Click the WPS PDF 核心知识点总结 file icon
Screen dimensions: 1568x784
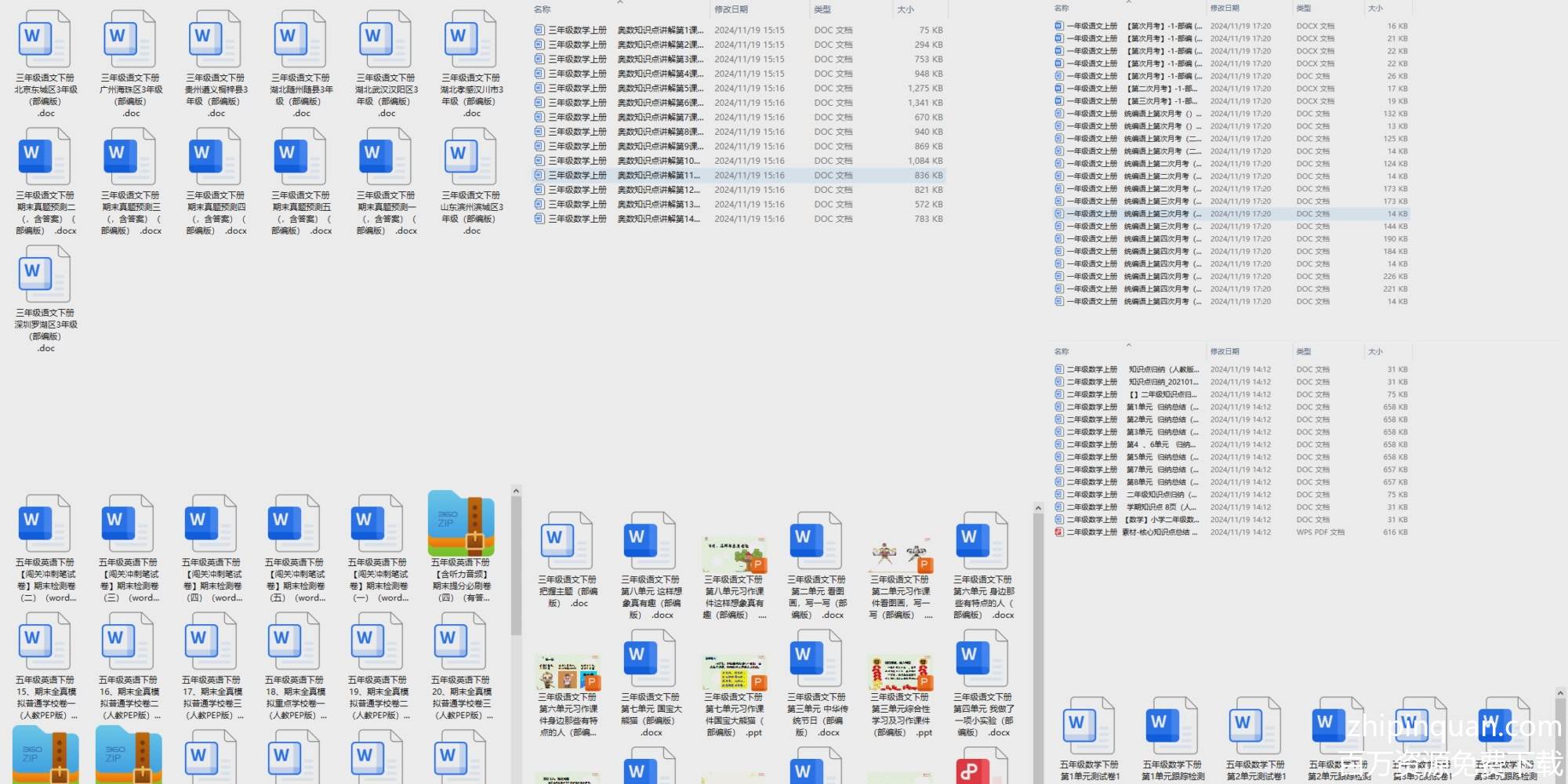[1059, 532]
